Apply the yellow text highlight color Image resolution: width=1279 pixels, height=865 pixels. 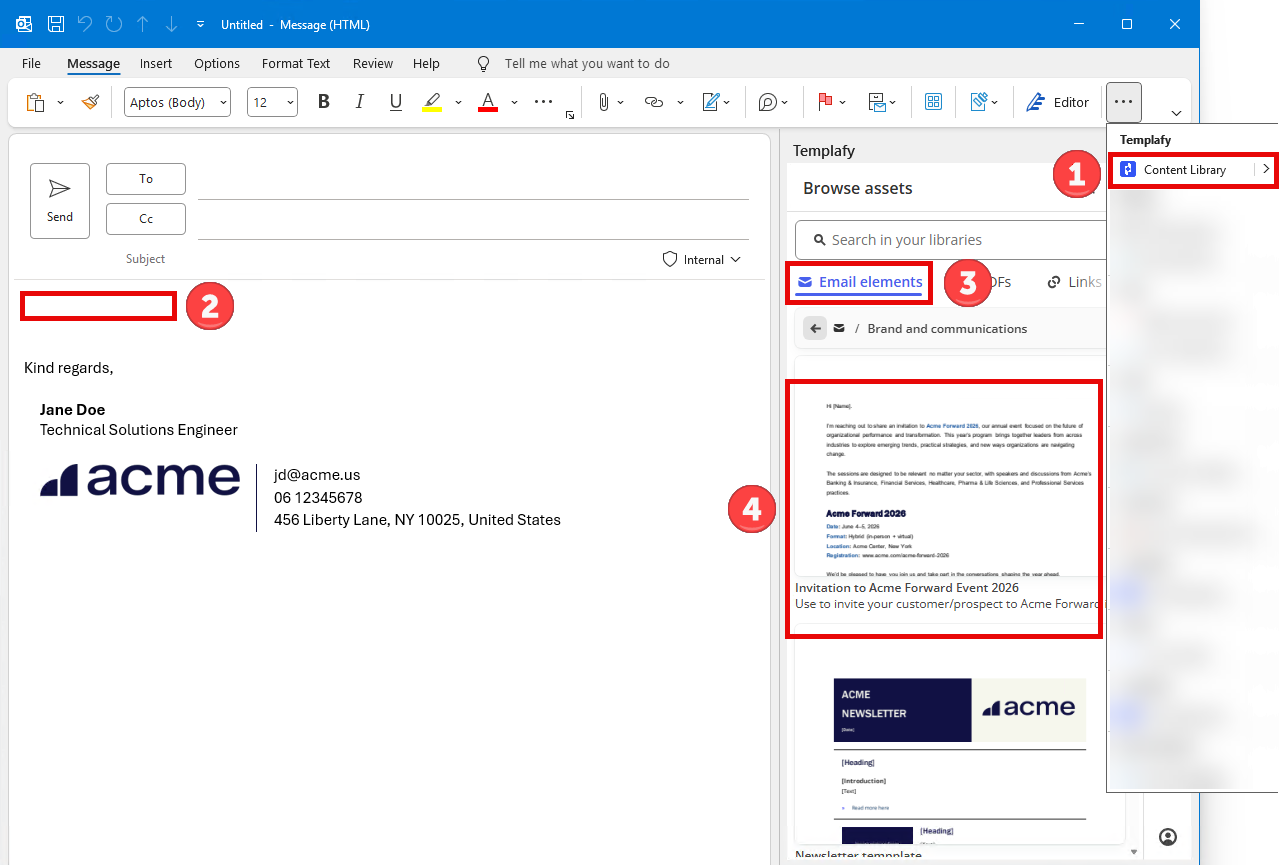(432, 102)
